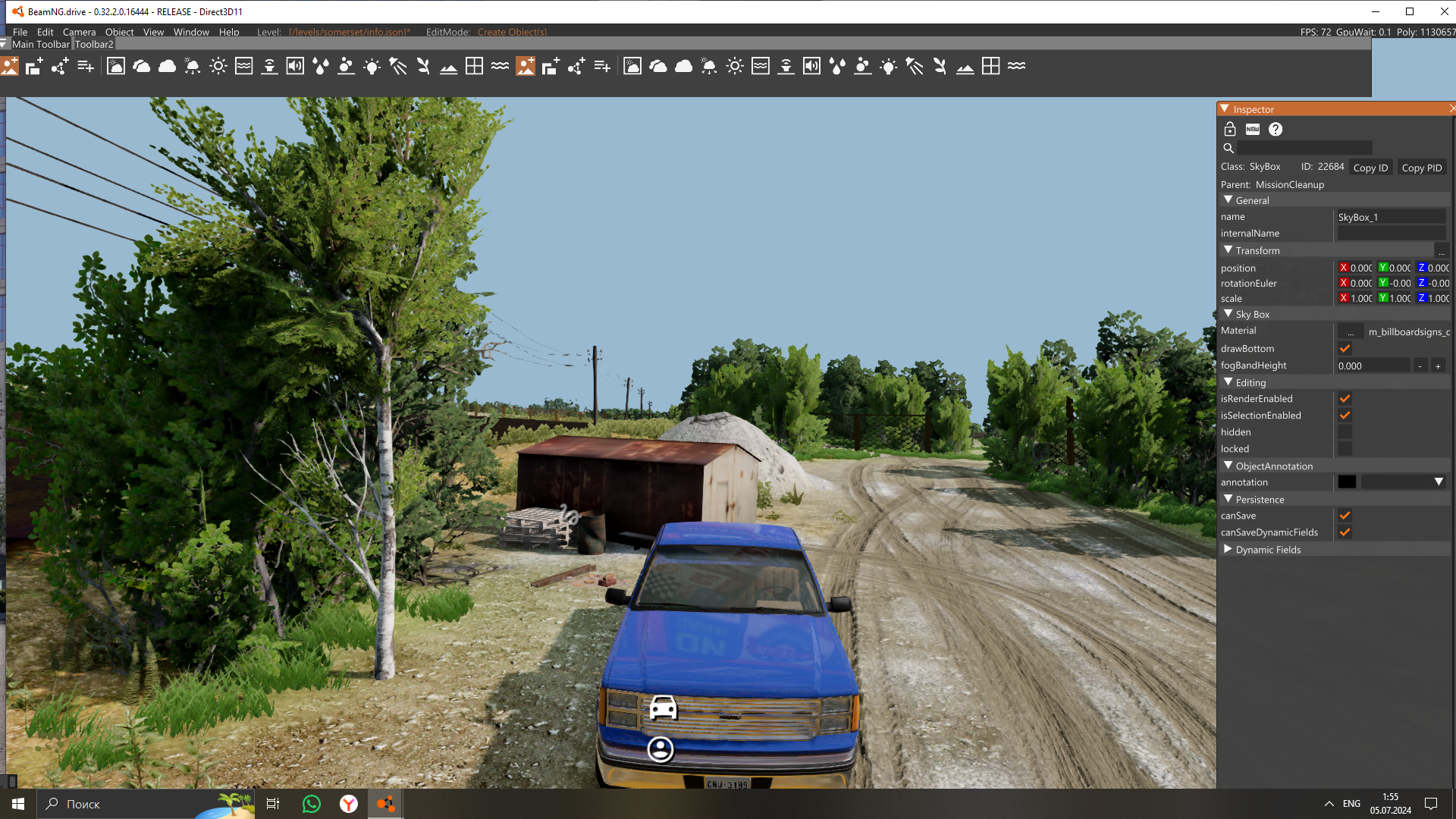Click the Inspector lock icon

coord(1230,130)
